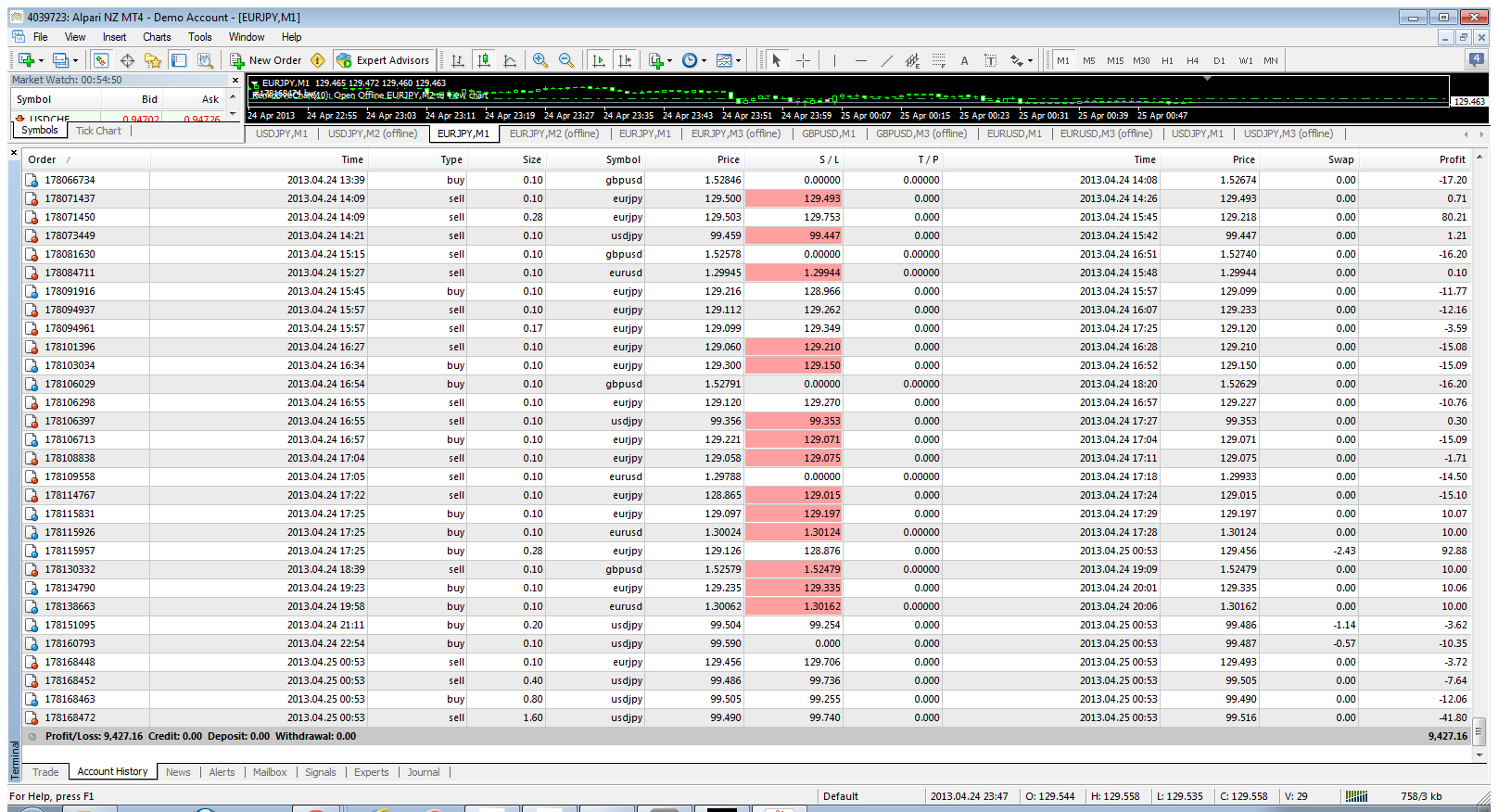
Task: Select the D1 timeframe button
Action: (x=1219, y=60)
